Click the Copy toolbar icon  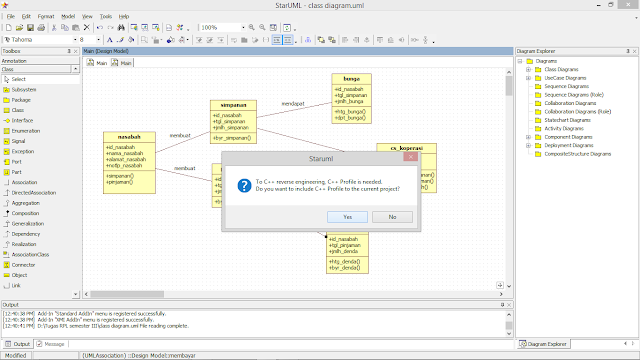click(x=64, y=27)
